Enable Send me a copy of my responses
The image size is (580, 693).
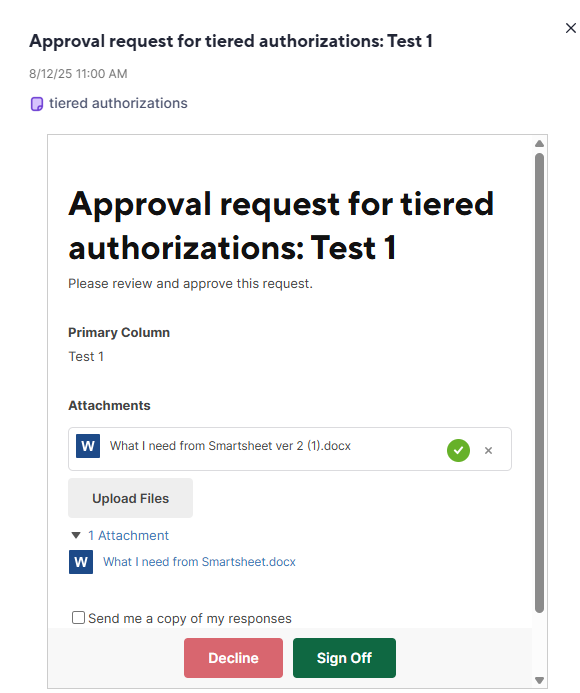[x=78, y=617]
